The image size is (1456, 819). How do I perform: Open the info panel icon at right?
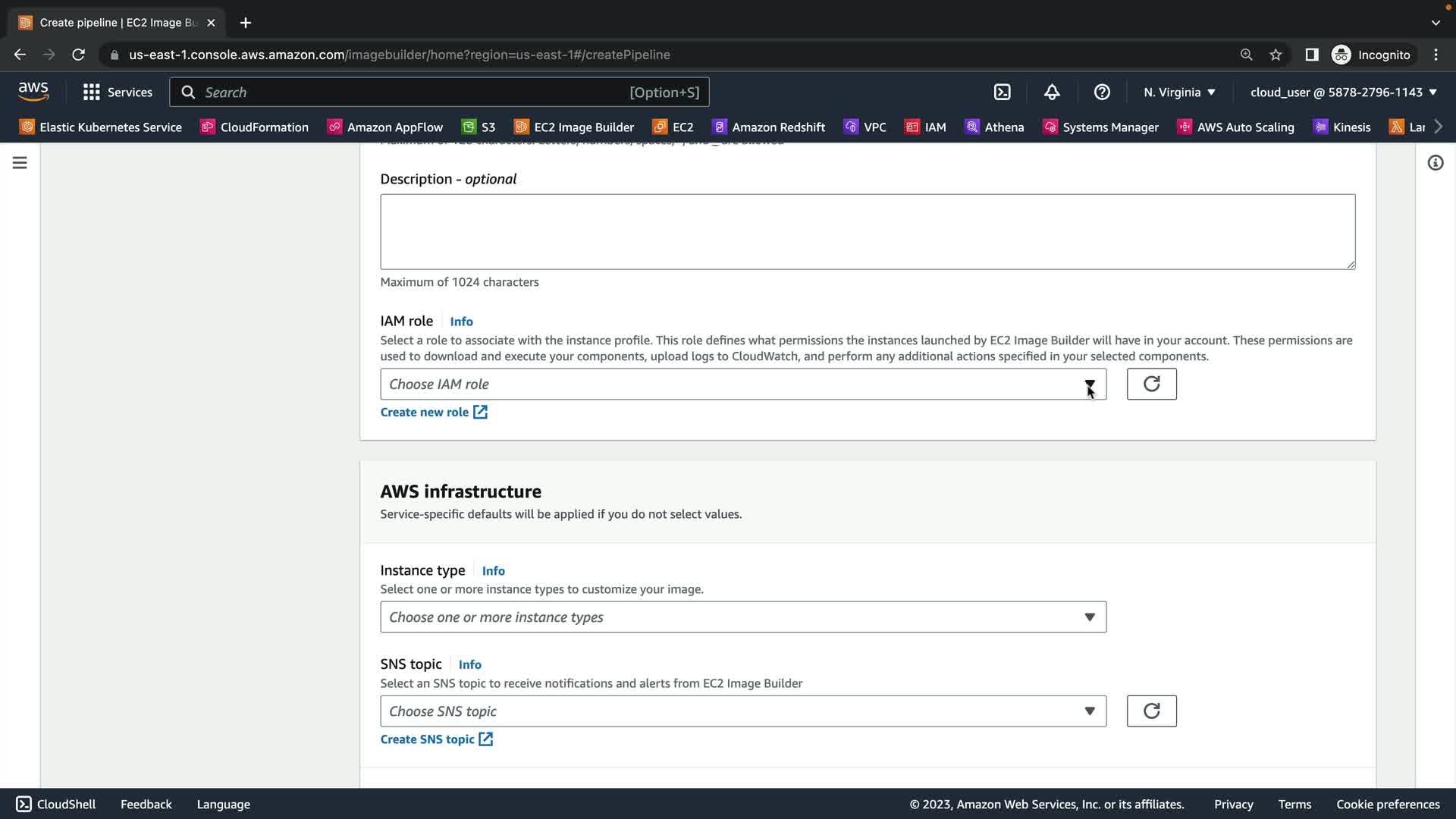(x=1435, y=163)
